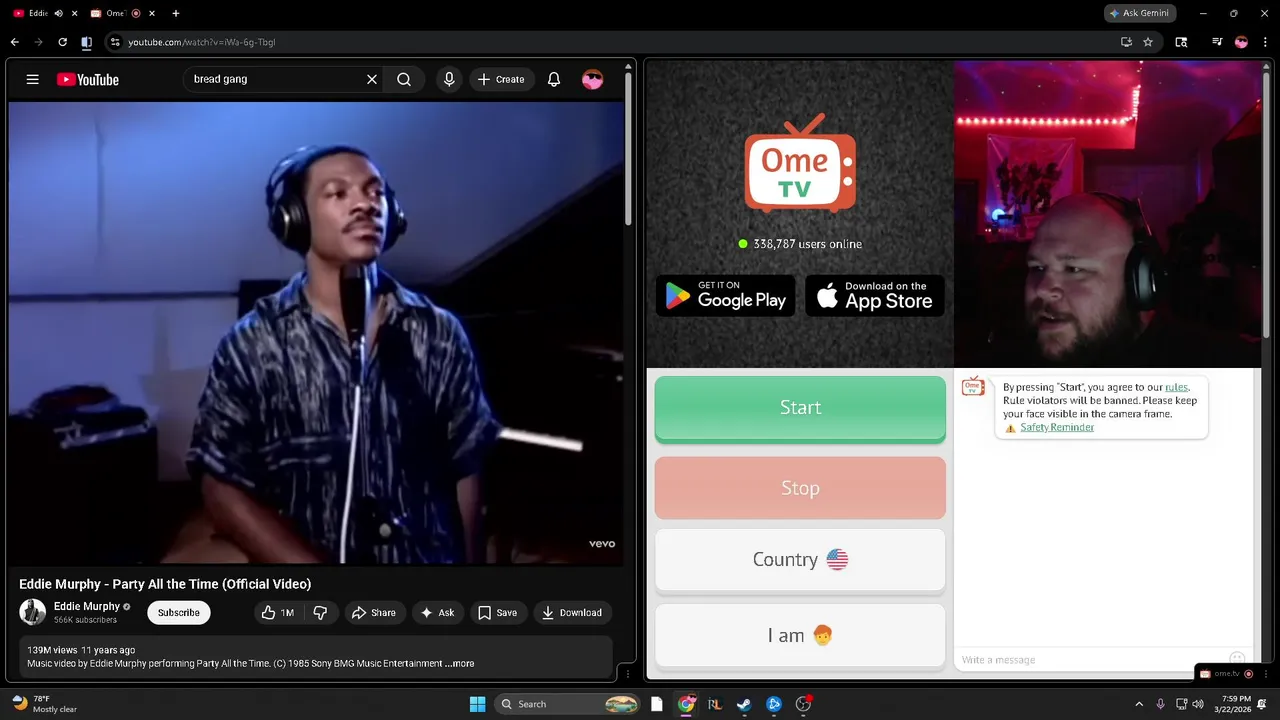The width and height of the screenshot is (1280, 720).
Task: Open Eddie Murphy channel name link
Action: pos(86,606)
